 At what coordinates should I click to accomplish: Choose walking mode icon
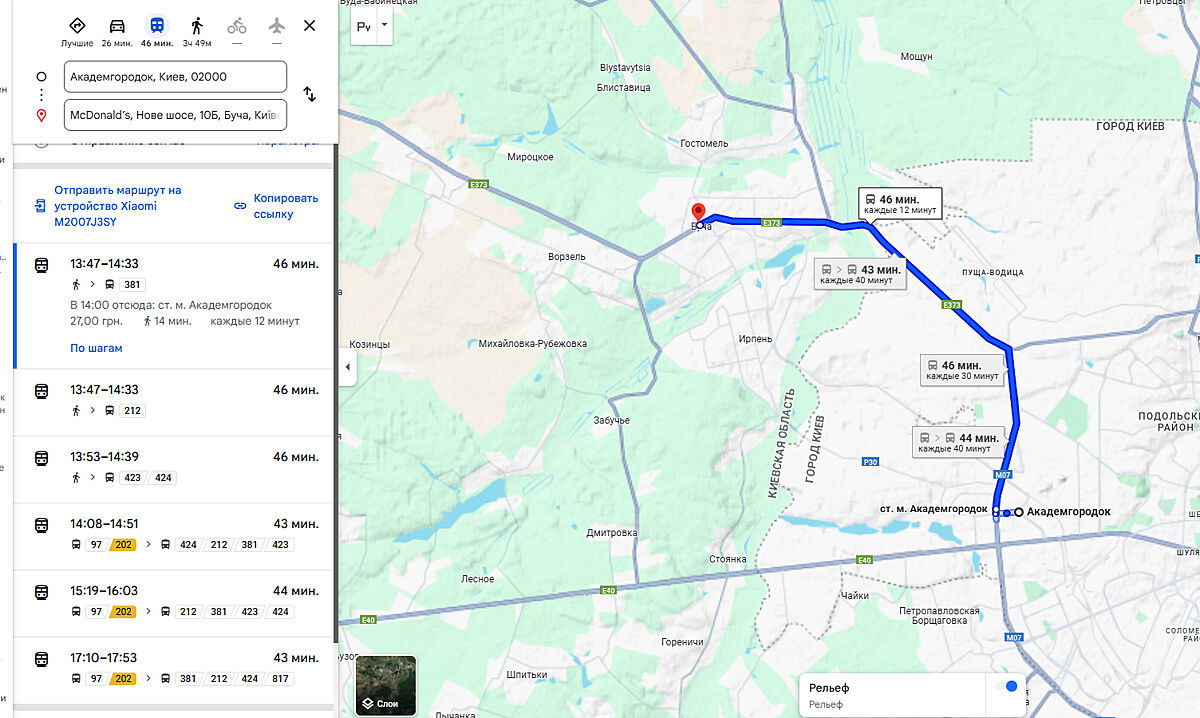[197, 26]
